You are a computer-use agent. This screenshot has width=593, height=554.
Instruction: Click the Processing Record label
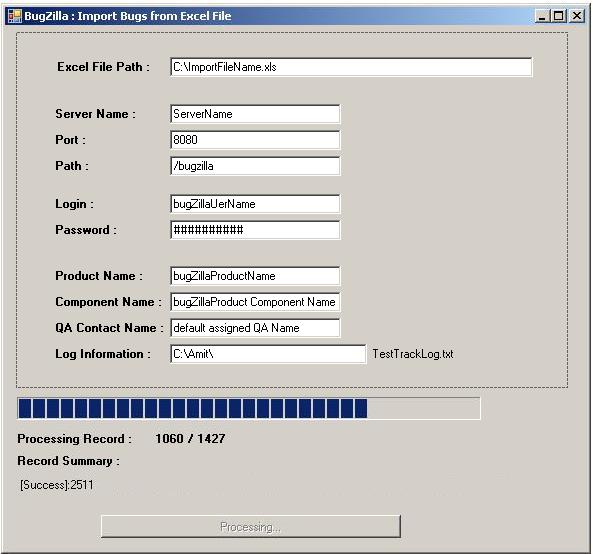point(74,439)
